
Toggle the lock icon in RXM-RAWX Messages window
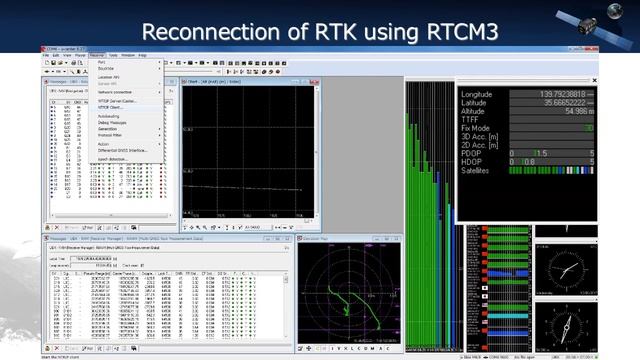47,348
